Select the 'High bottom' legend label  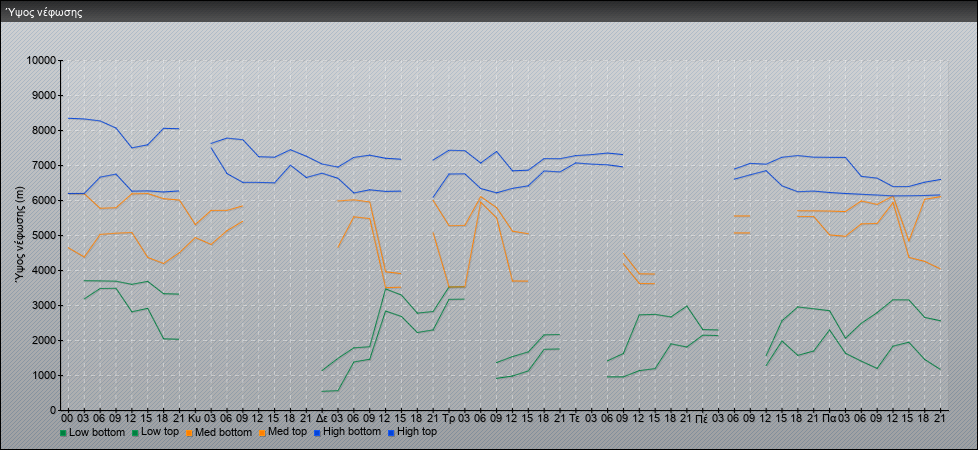click(351, 432)
